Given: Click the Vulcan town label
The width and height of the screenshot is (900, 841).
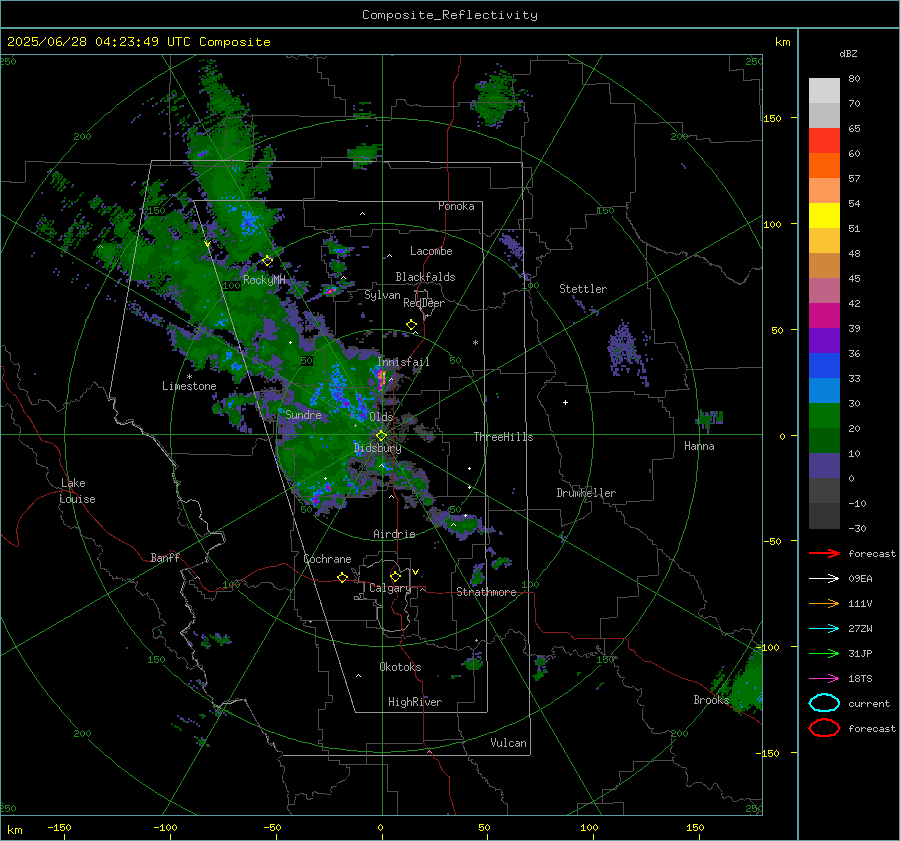Looking at the screenshot, I should (x=508, y=743).
